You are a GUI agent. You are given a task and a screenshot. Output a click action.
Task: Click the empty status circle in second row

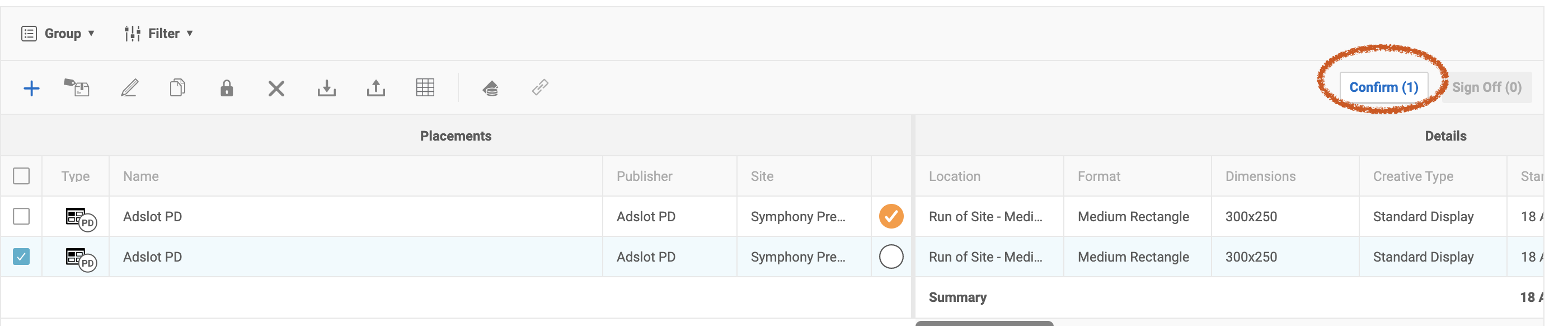tap(891, 257)
